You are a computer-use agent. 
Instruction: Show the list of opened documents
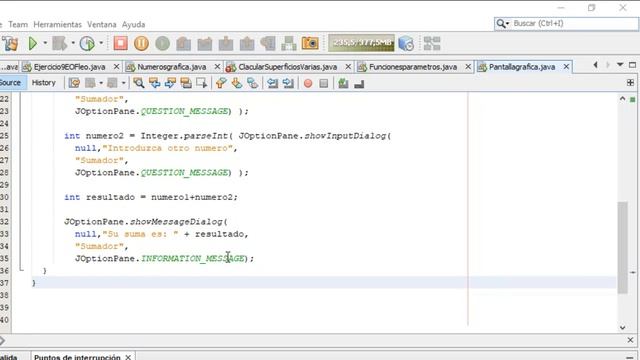coord(620,65)
